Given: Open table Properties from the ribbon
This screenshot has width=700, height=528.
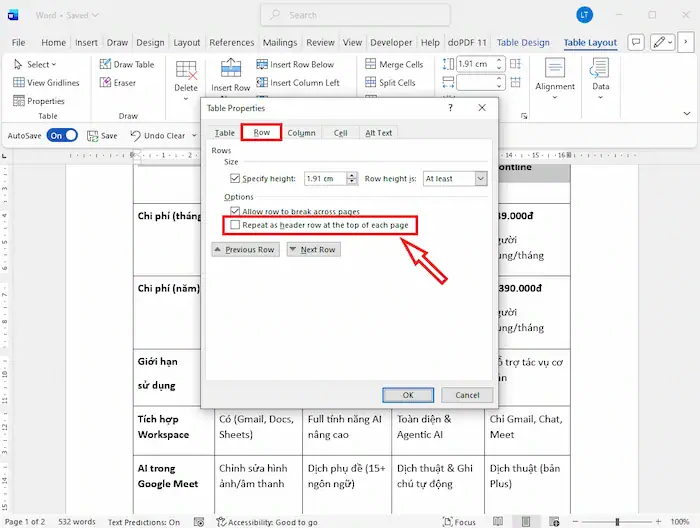Looking at the screenshot, I should tap(19, 101).
